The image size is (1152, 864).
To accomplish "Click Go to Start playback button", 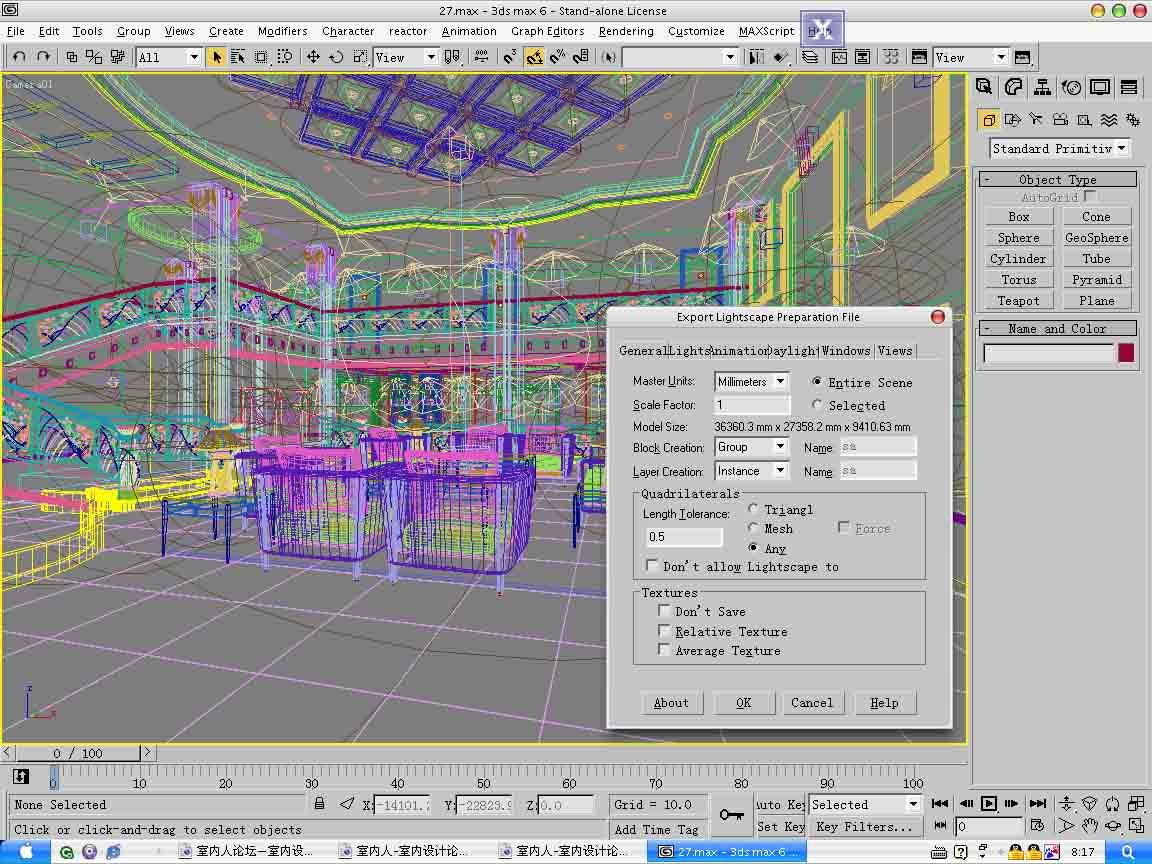I will [940, 804].
